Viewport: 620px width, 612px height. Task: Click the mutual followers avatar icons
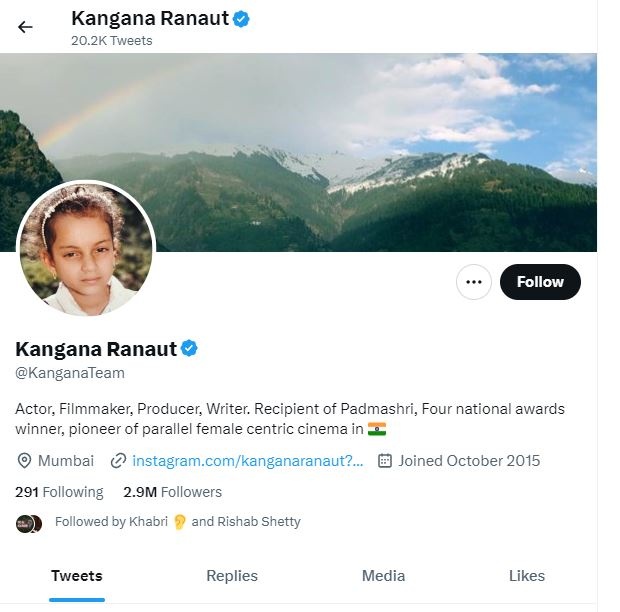tap(29, 522)
